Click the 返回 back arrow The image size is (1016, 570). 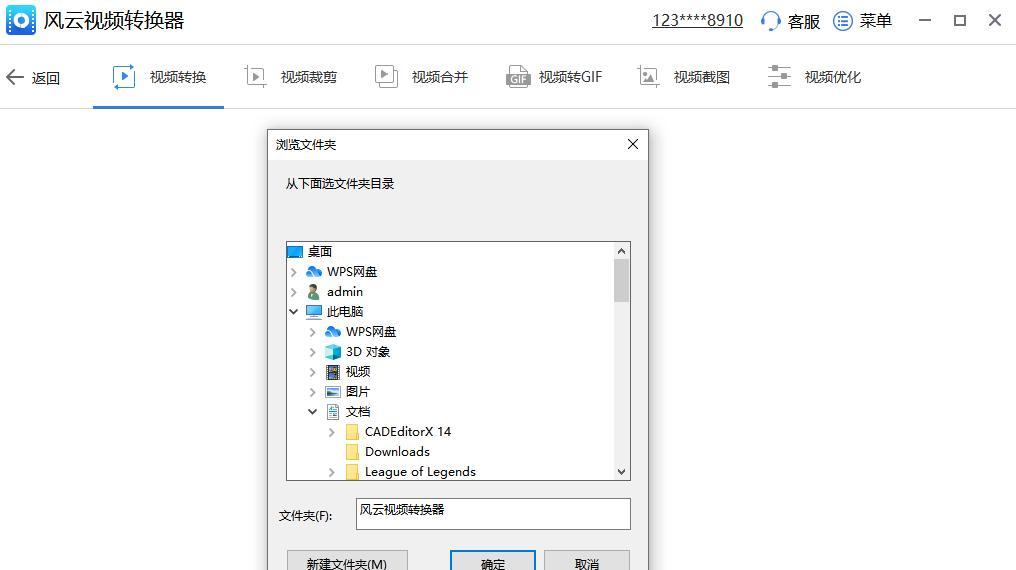pos(15,78)
